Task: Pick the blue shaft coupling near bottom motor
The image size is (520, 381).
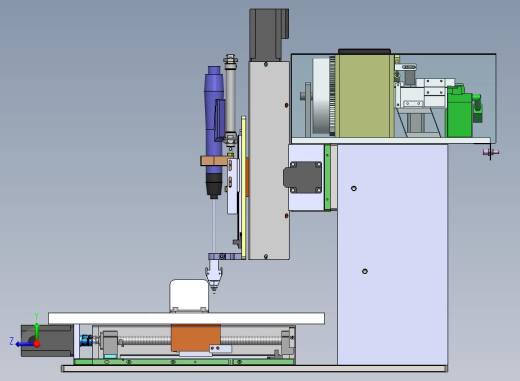Action: pyautogui.click(x=86, y=341)
